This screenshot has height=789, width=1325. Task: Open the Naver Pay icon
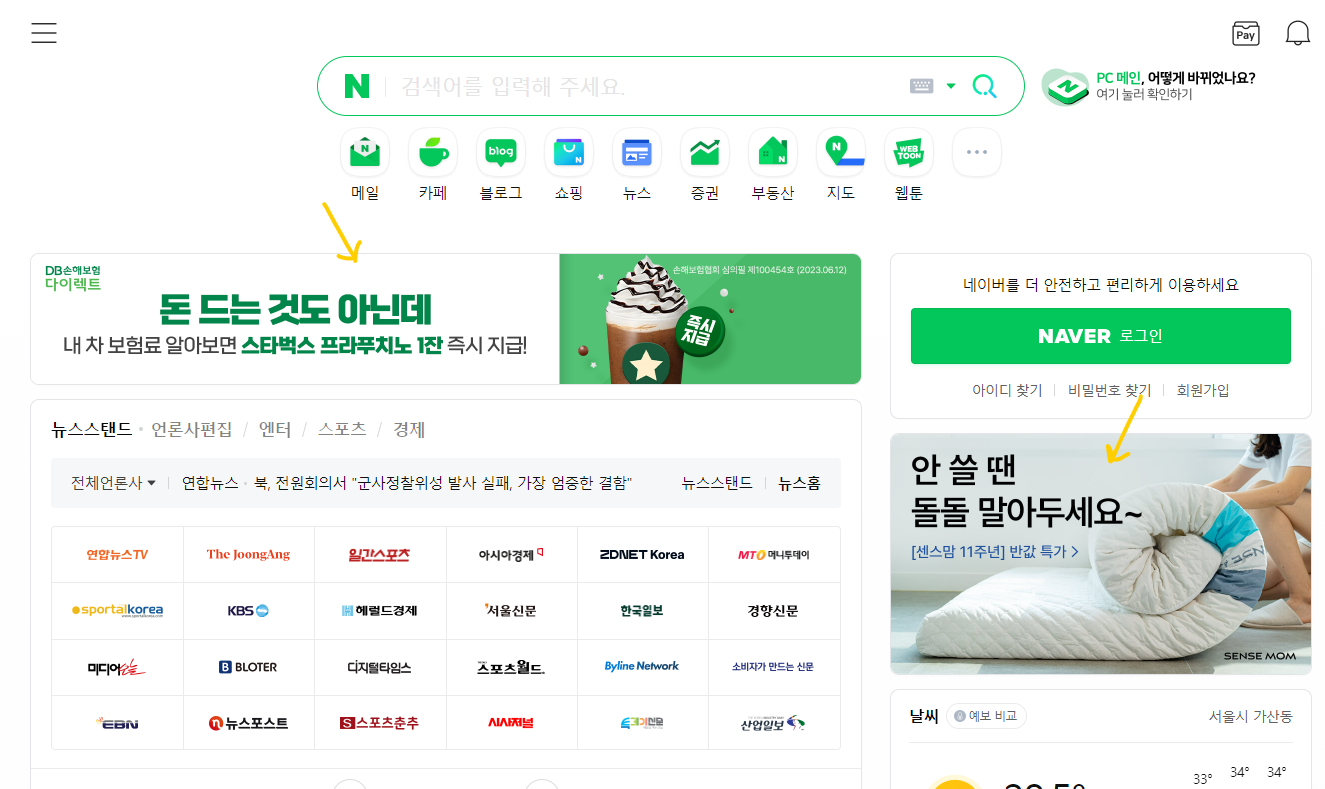1245,33
